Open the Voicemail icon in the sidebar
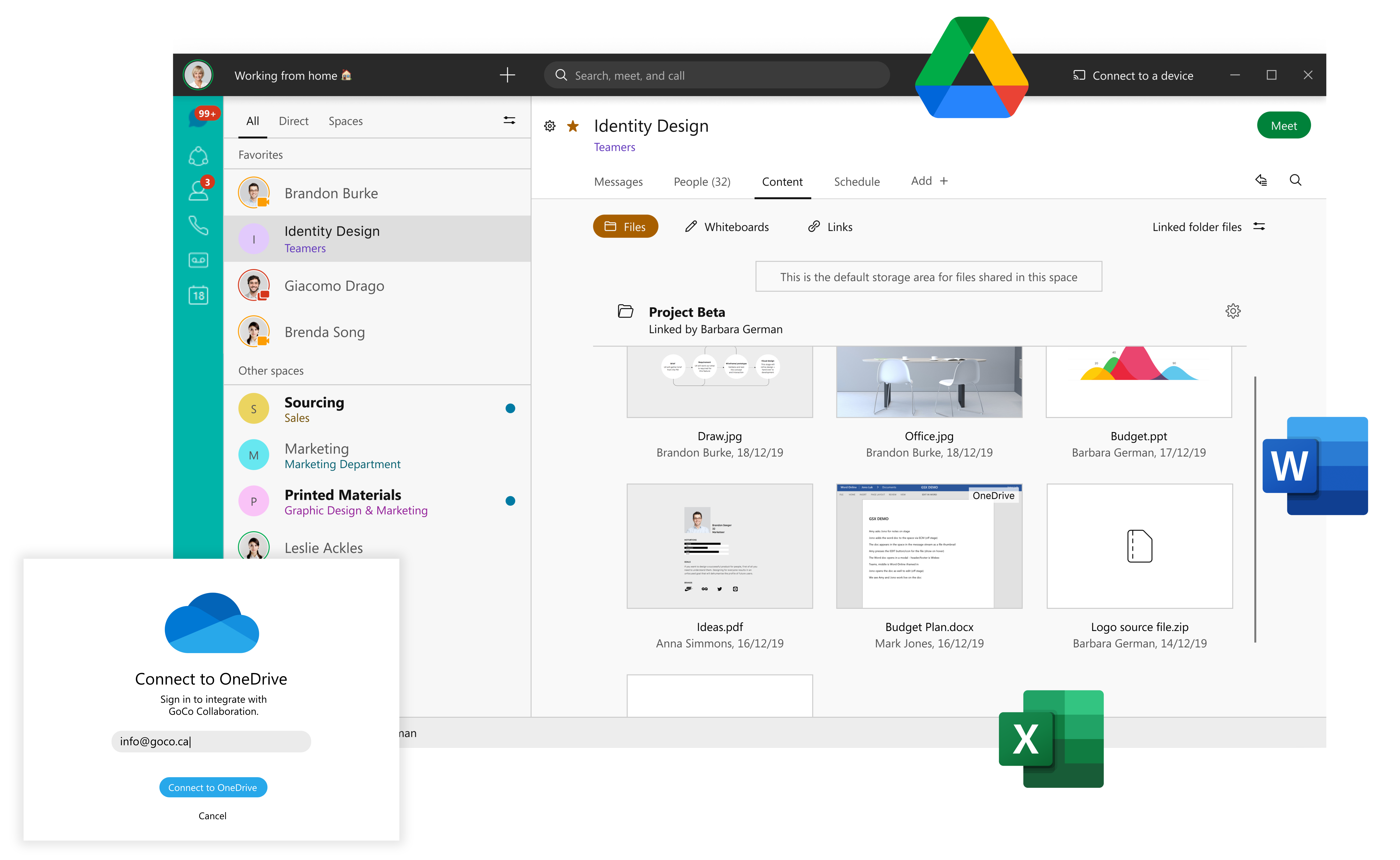This screenshot has height=860, width=1400. click(x=198, y=260)
